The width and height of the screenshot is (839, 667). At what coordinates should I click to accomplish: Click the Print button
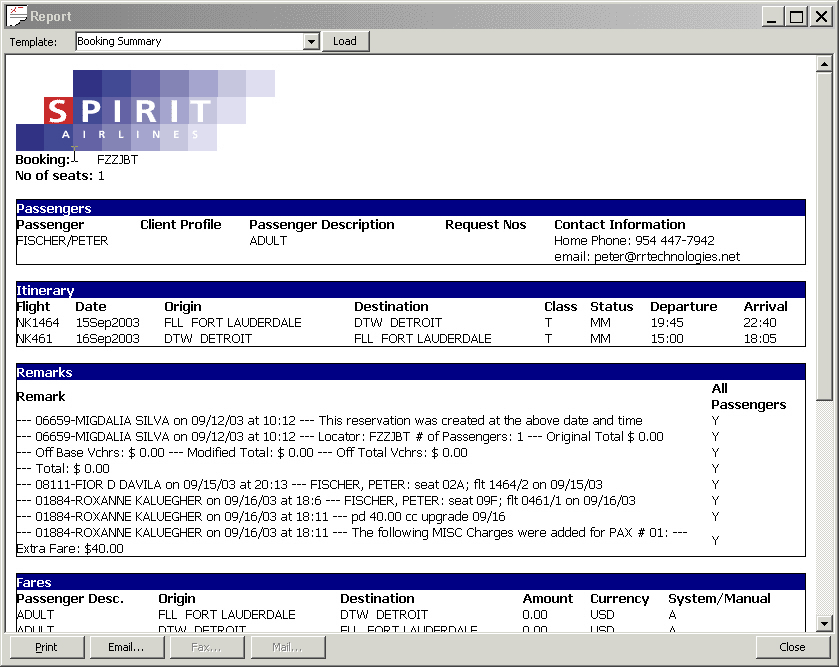pos(46,647)
